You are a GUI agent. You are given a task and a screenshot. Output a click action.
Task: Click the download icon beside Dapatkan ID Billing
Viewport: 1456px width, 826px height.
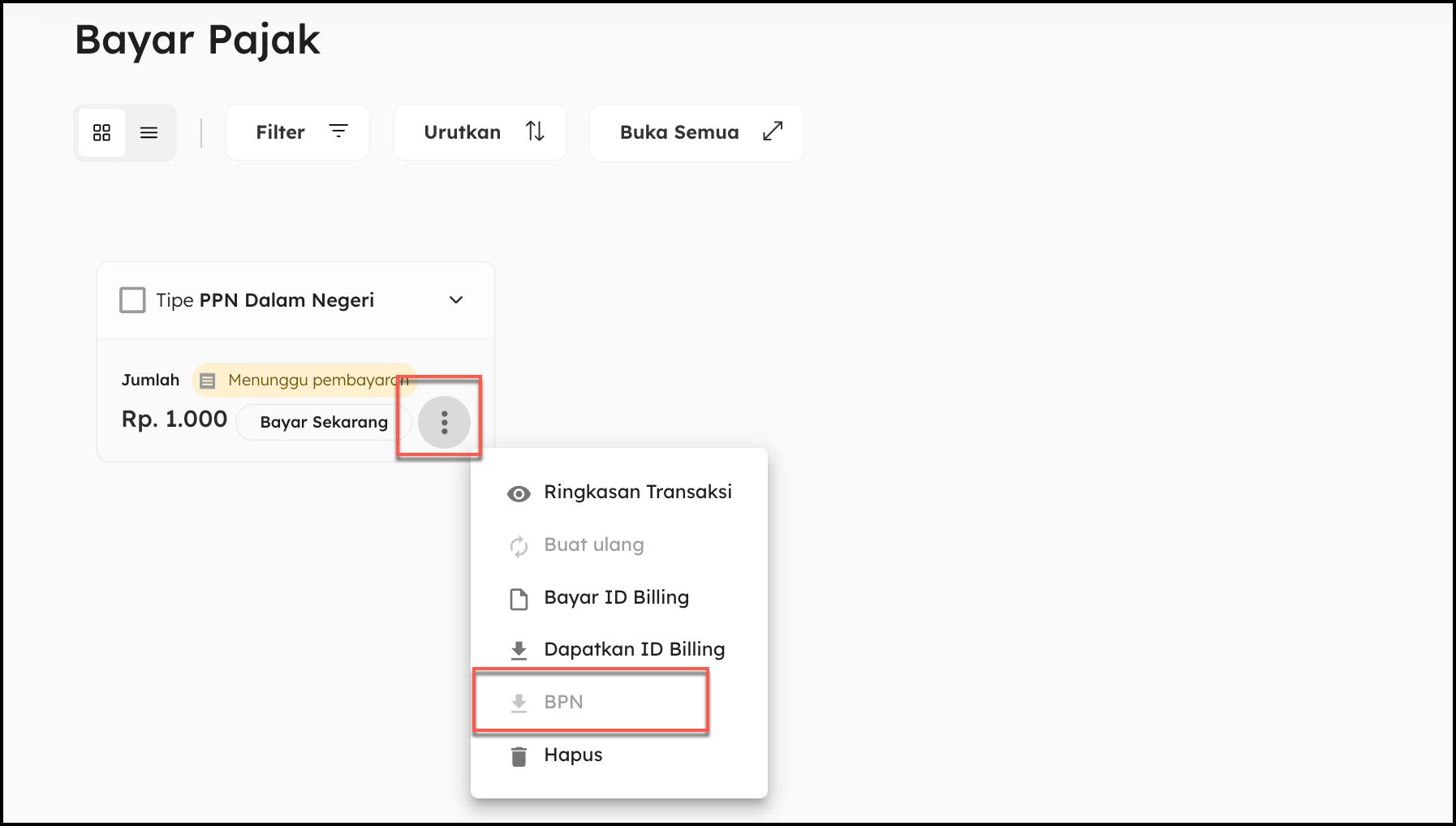click(x=519, y=650)
